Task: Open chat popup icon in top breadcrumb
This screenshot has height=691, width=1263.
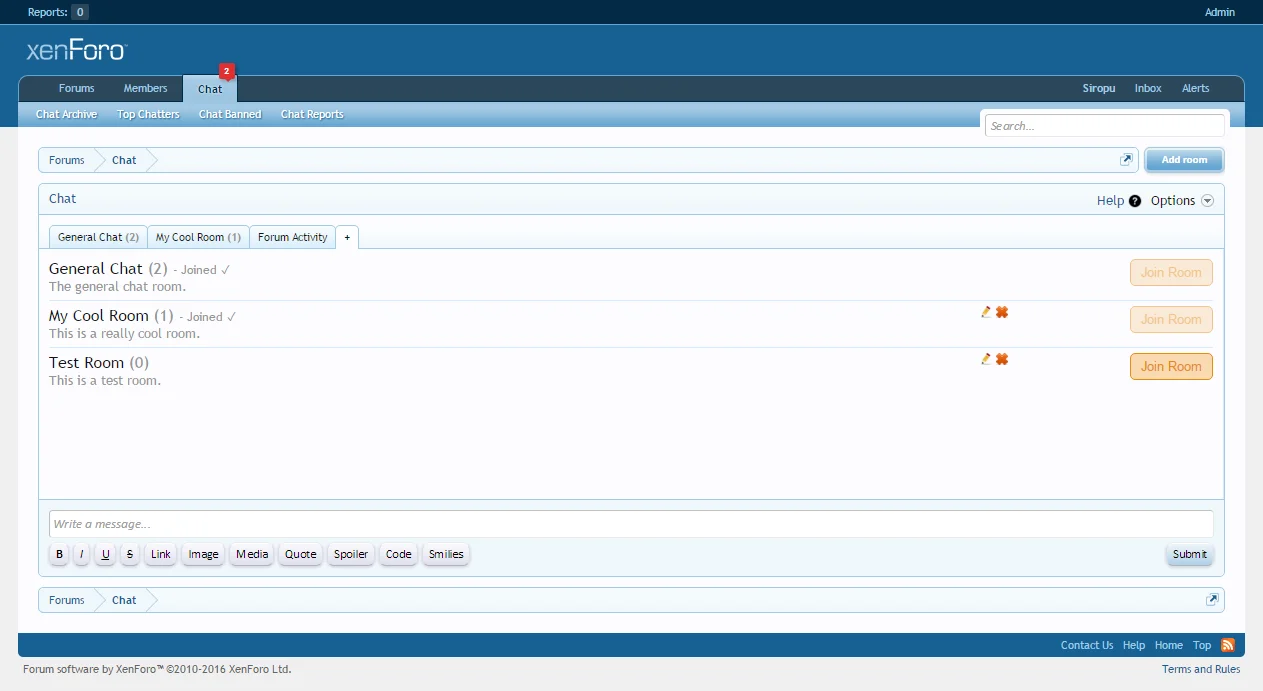Action: 1126,160
